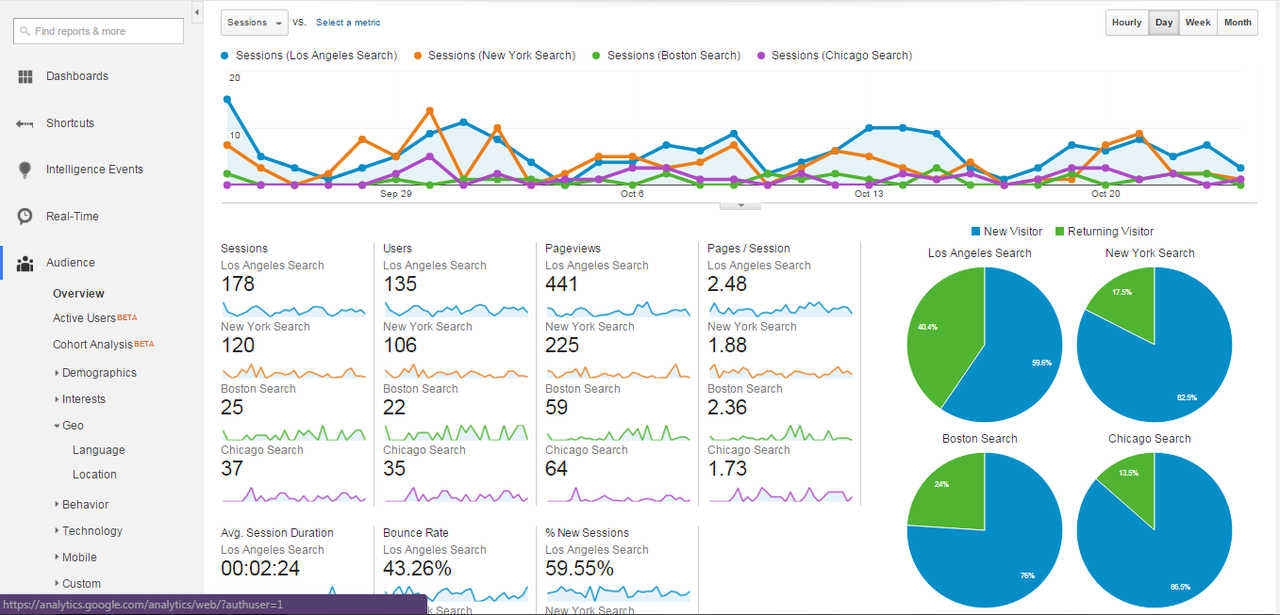Click the Intelligence Events lightbulb icon

[26, 170]
